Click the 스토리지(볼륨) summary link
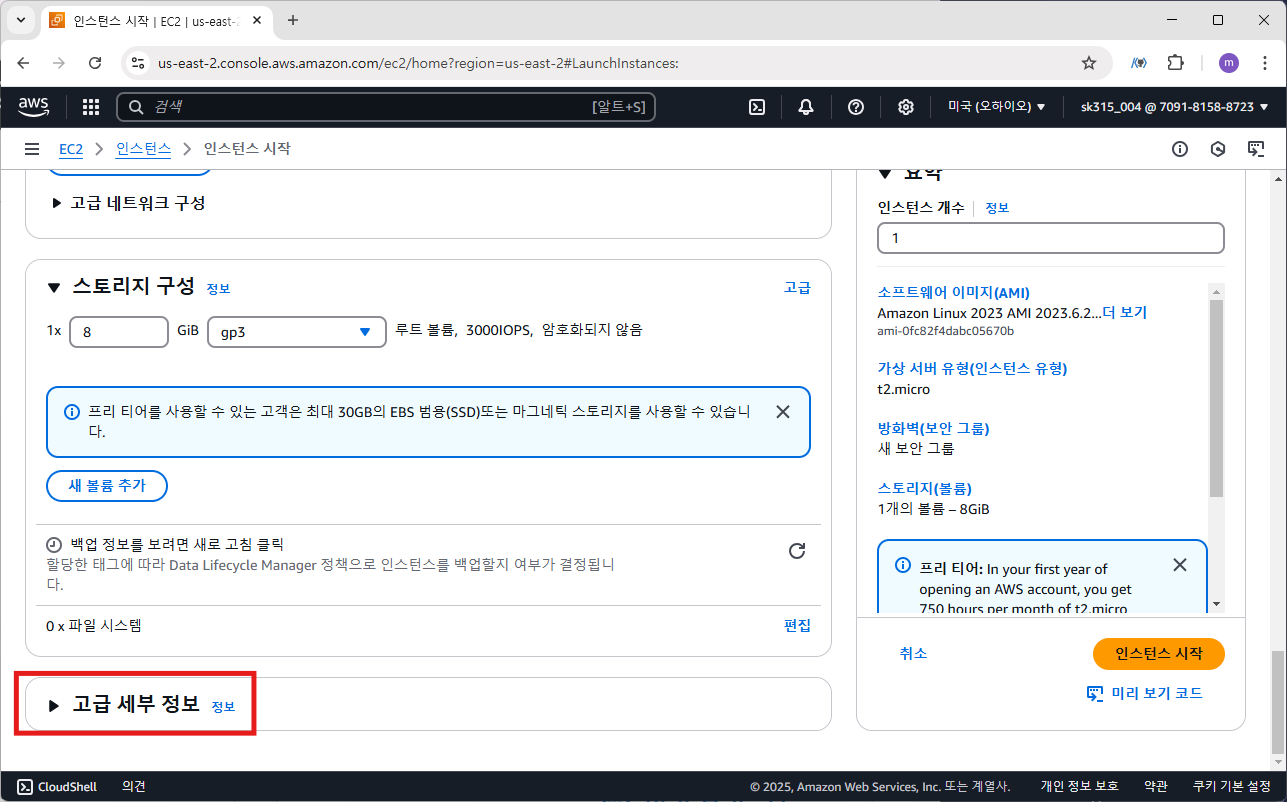Image resolution: width=1287 pixels, height=802 pixels. 924,488
